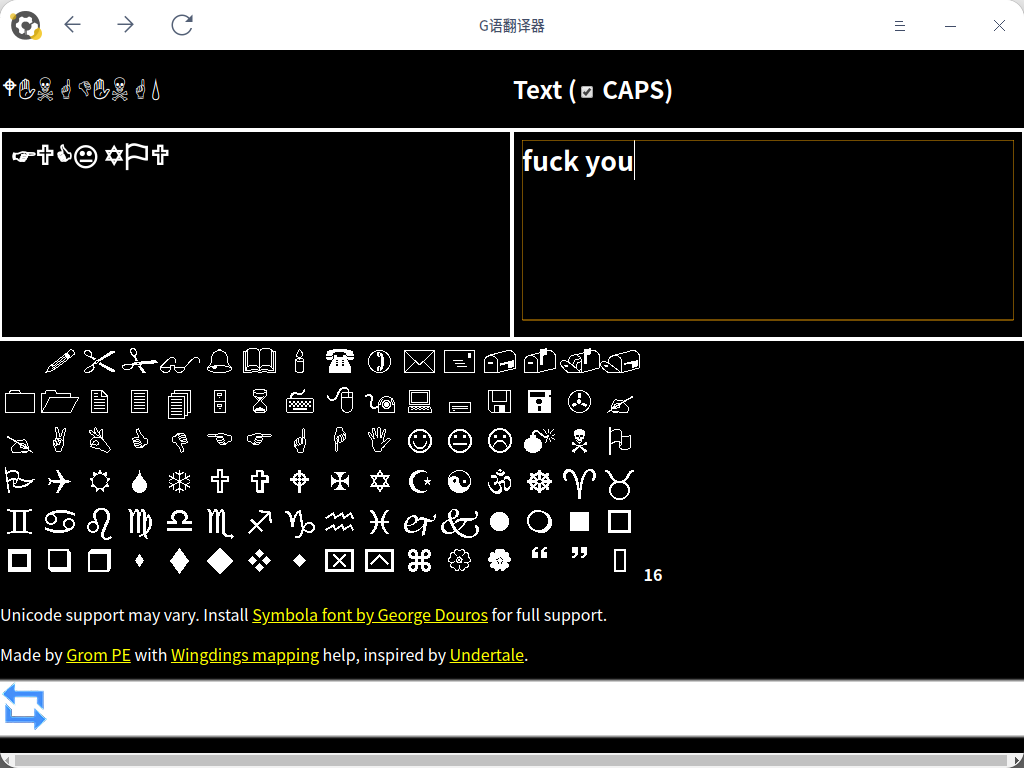Select the bomb symbol

pos(540,441)
